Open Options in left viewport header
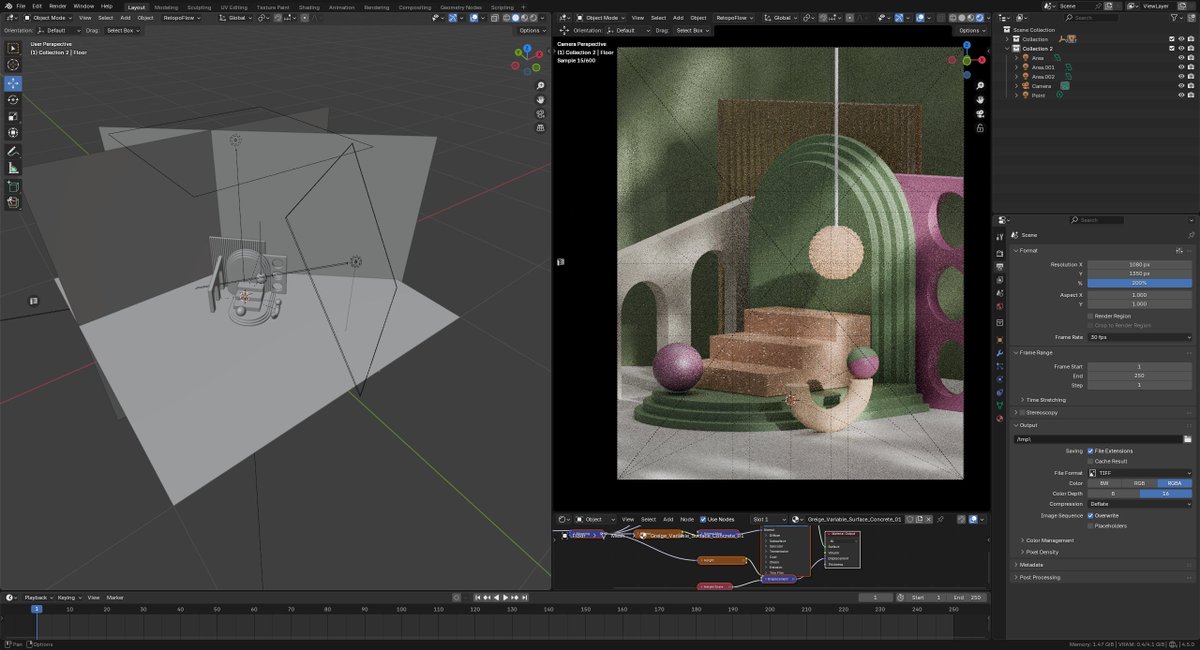The width and height of the screenshot is (1200, 650). [531, 30]
